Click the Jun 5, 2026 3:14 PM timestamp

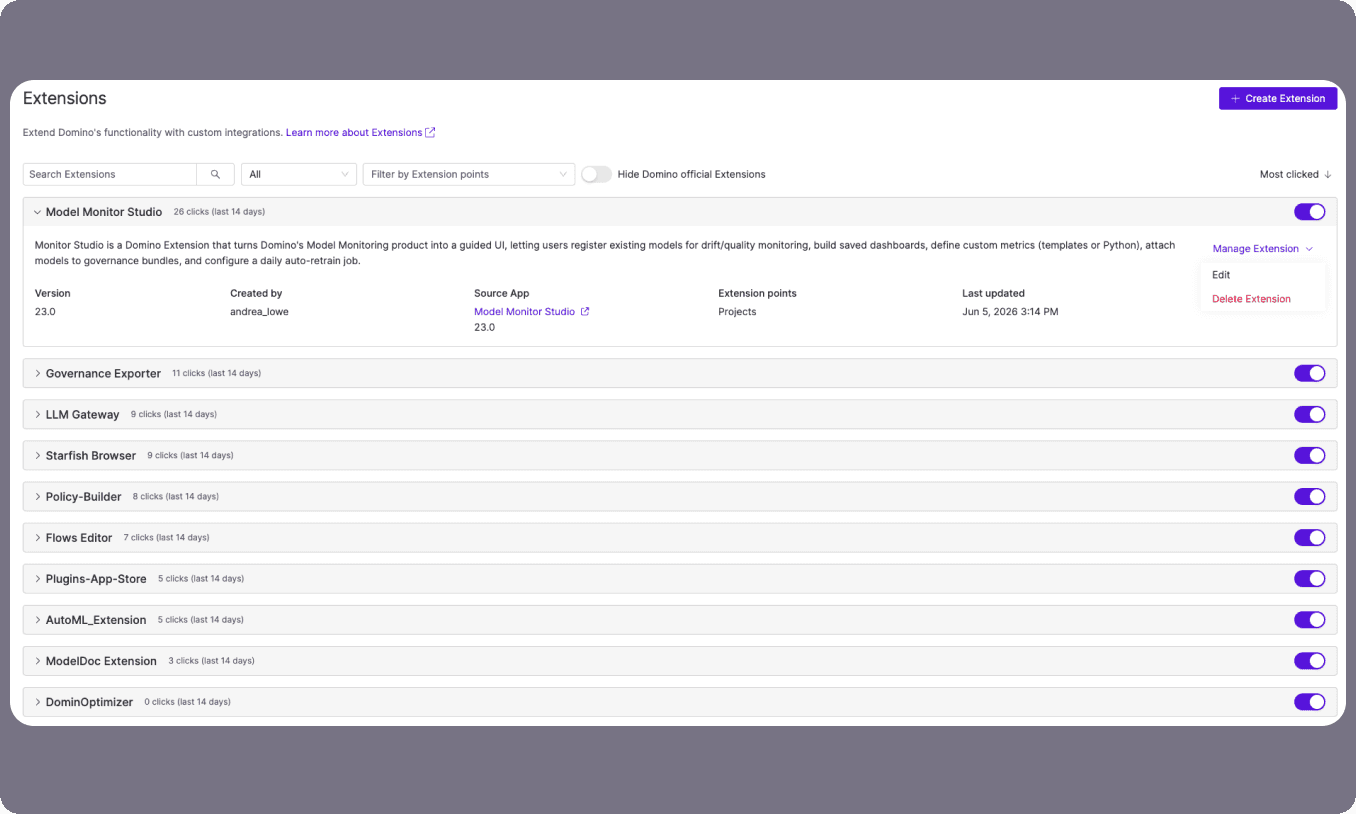(1010, 312)
